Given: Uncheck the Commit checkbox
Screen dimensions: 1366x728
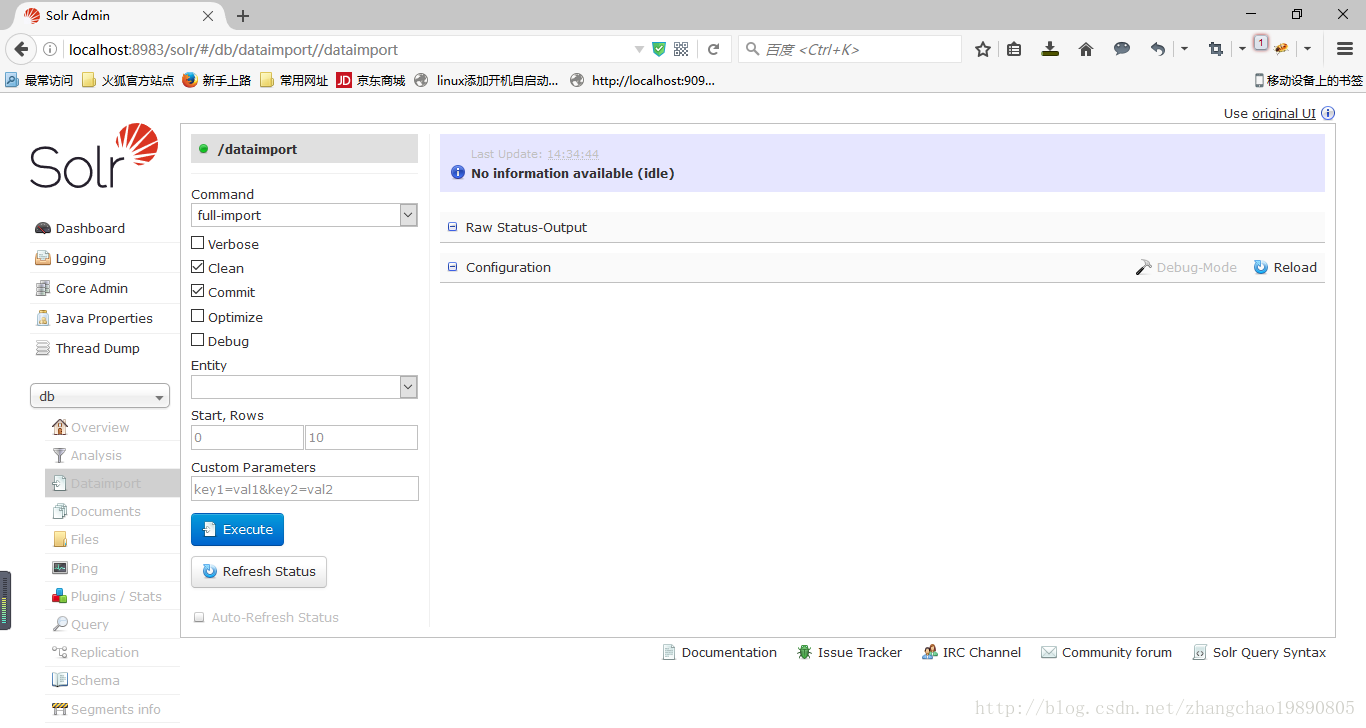Looking at the screenshot, I should click(x=198, y=291).
